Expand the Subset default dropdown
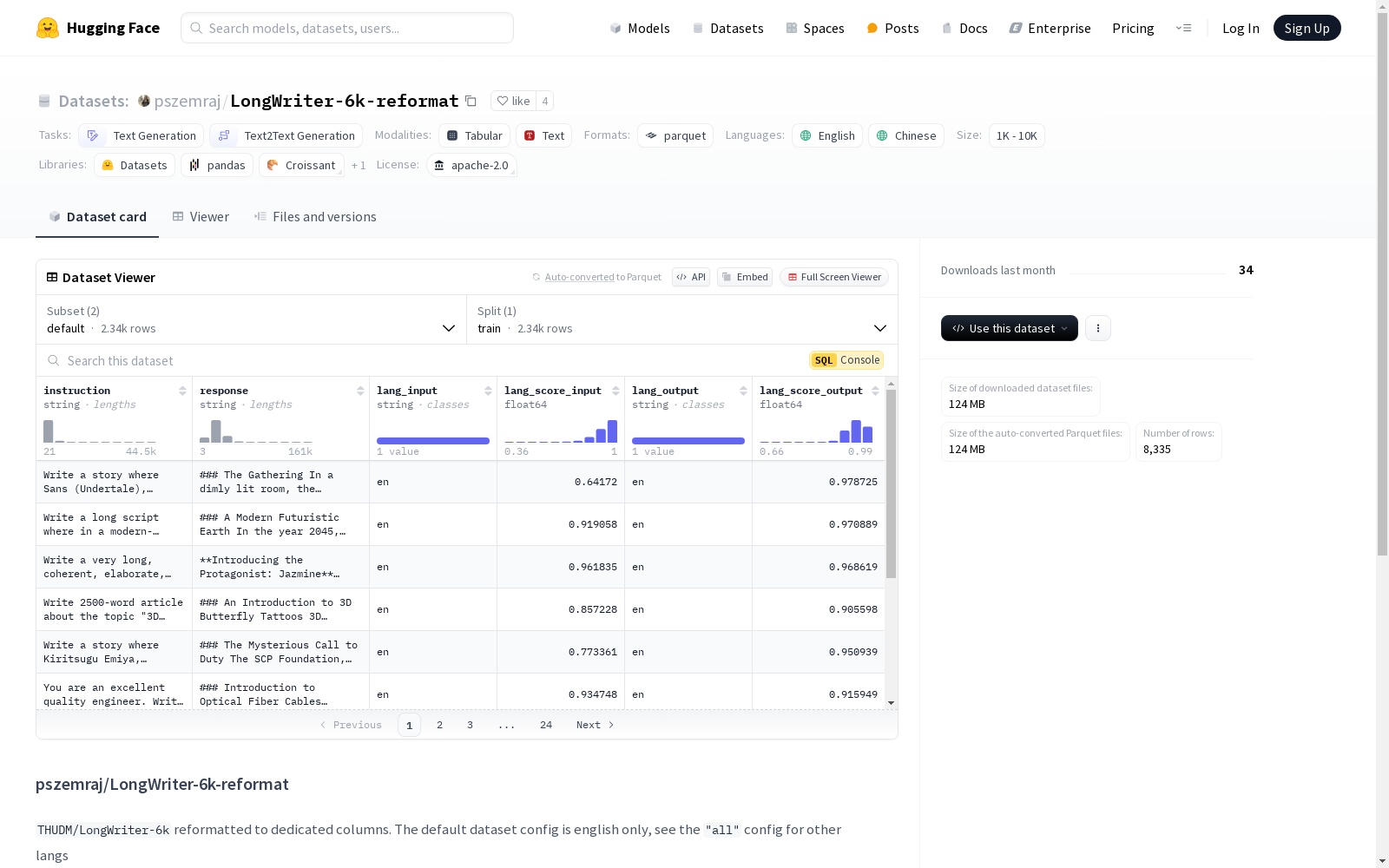This screenshot has width=1389, height=868. click(x=251, y=319)
